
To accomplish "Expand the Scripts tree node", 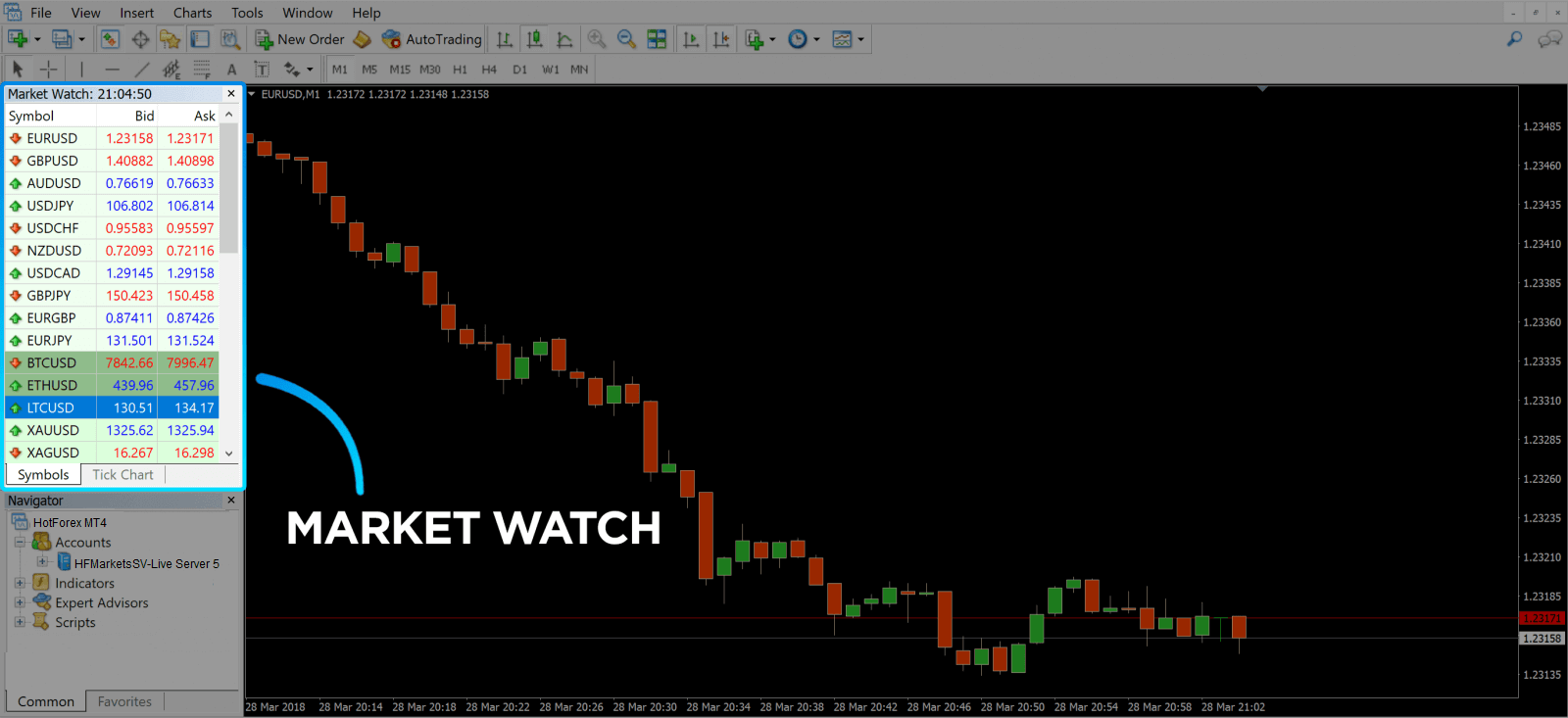I will coord(20,622).
